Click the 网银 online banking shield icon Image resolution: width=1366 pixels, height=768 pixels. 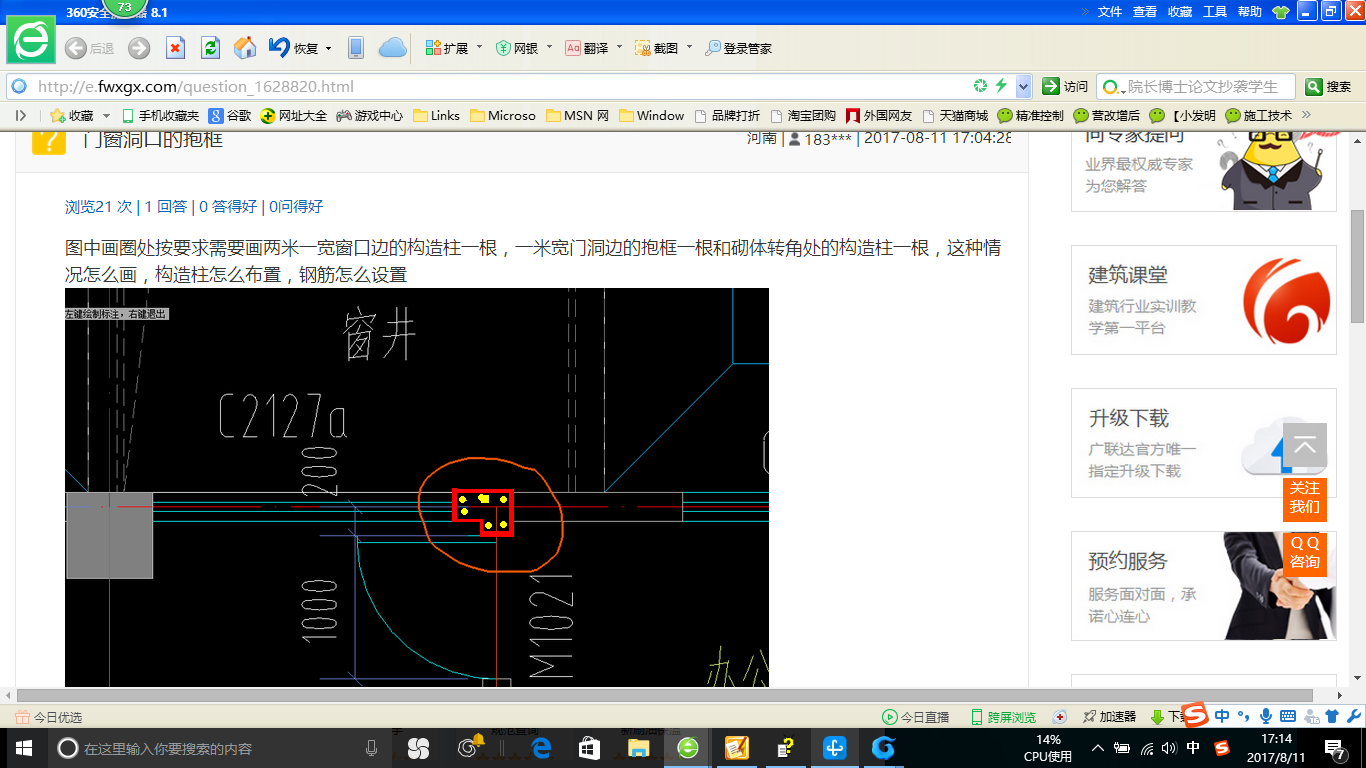coord(504,48)
